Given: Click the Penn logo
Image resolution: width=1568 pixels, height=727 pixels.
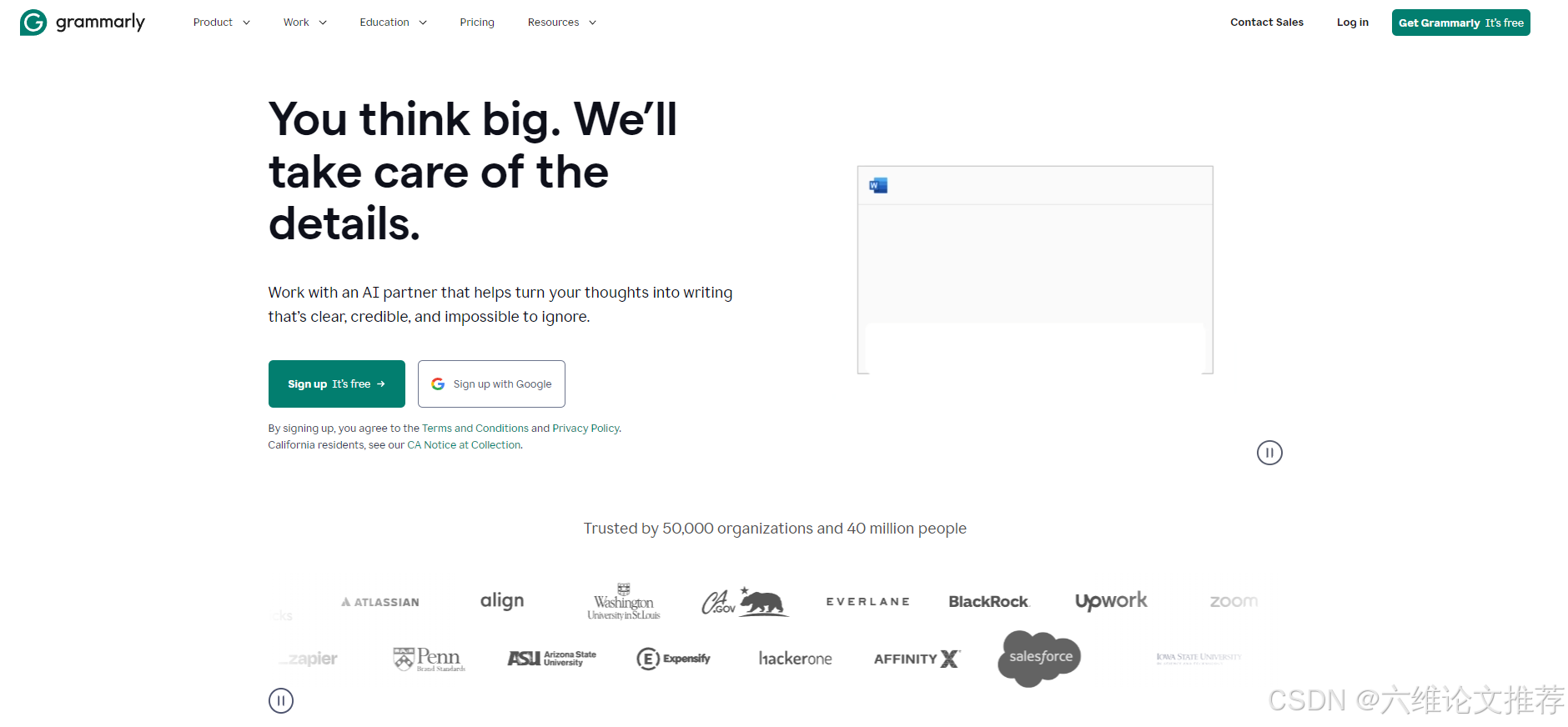Looking at the screenshot, I should [429, 659].
